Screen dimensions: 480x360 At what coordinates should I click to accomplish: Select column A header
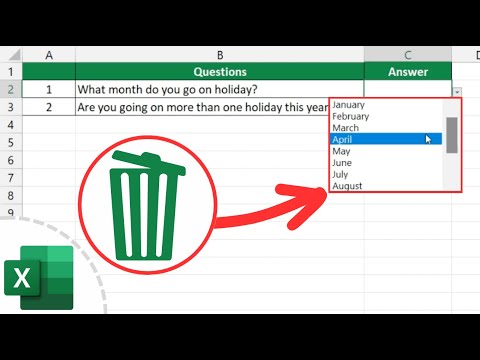pyautogui.click(x=49, y=55)
